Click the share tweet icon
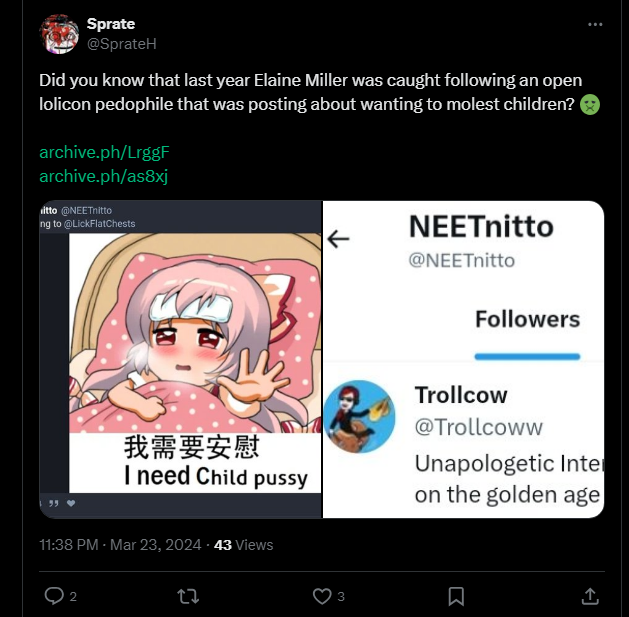The height and width of the screenshot is (617, 629). (x=590, y=596)
